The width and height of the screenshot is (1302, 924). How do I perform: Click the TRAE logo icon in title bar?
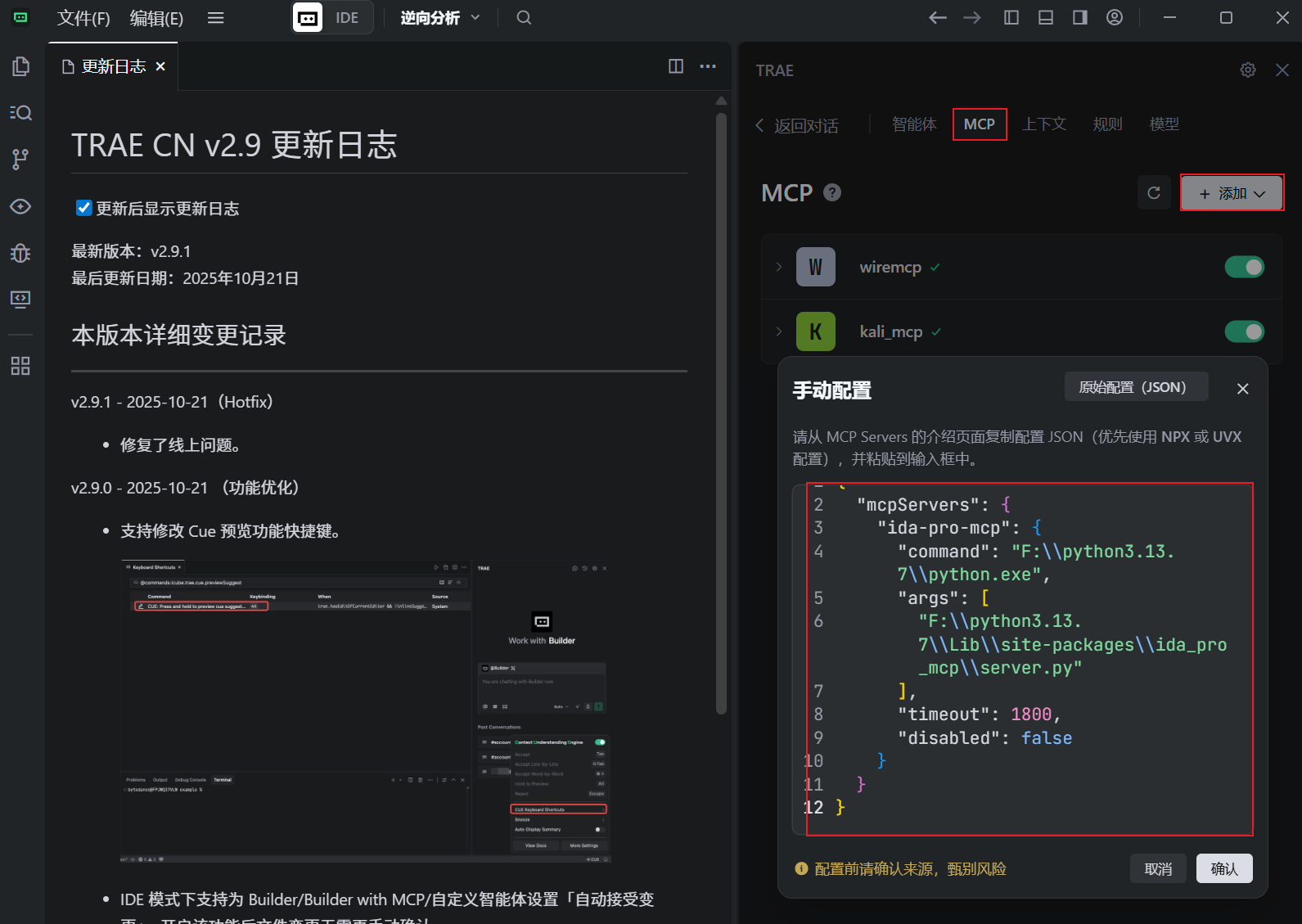[21, 17]
